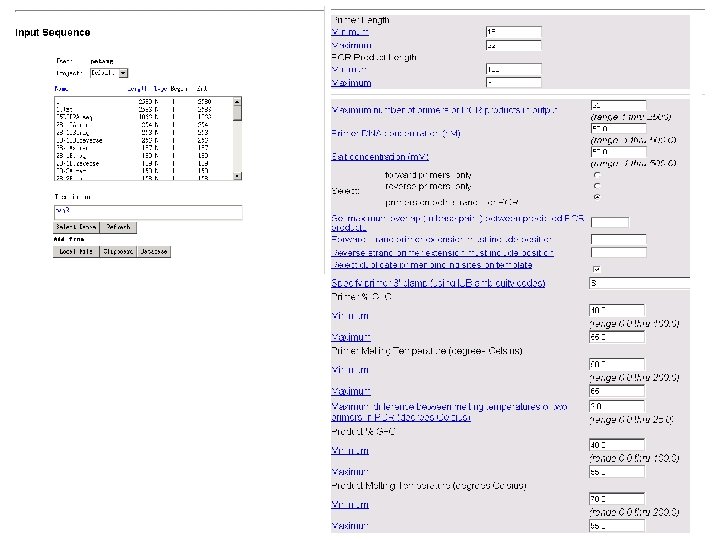Select forward primers only radio button
The image size is (720, 540).
click(x=597, y=175)
